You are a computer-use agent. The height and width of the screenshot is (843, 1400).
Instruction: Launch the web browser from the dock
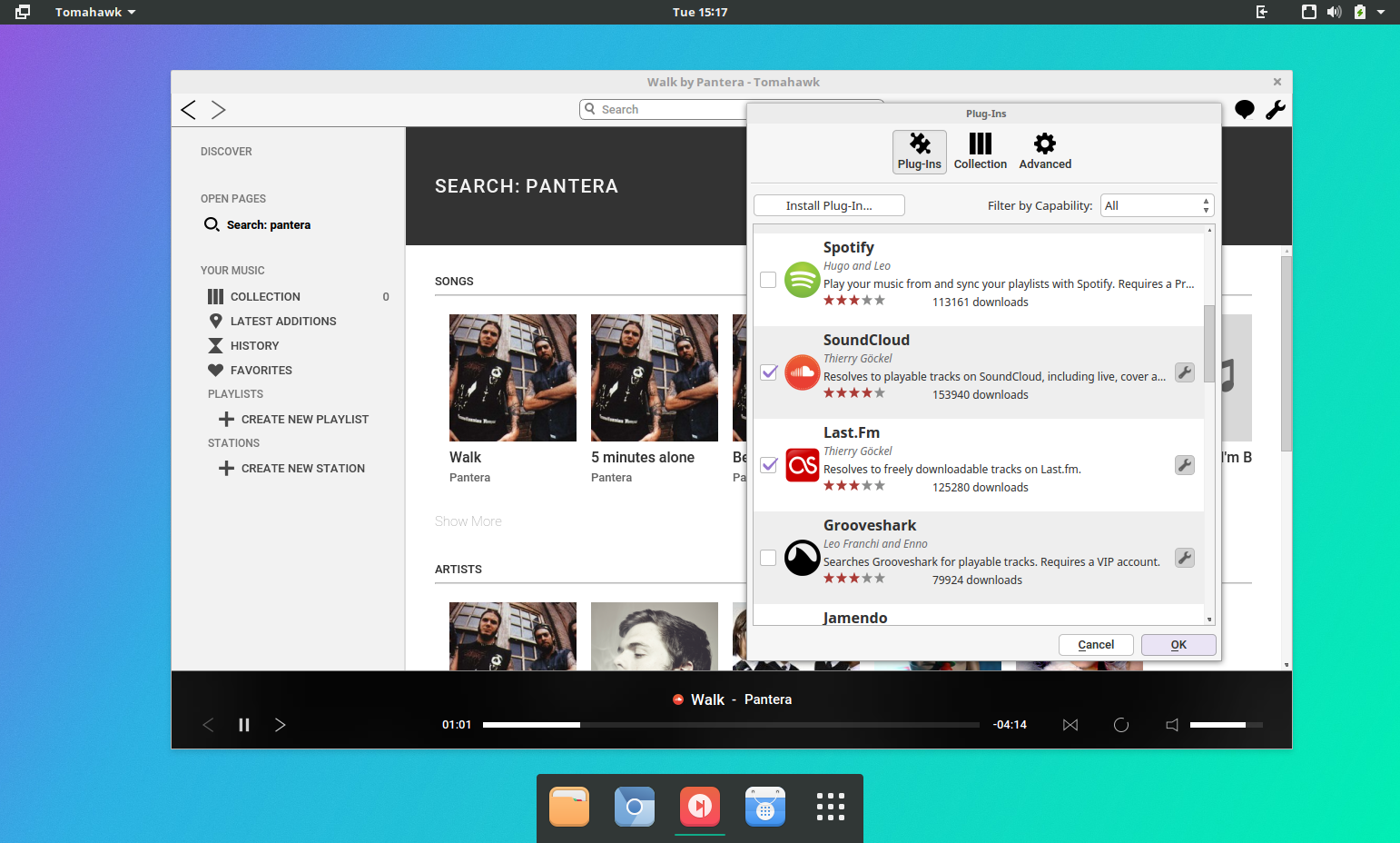click(635, 807)
